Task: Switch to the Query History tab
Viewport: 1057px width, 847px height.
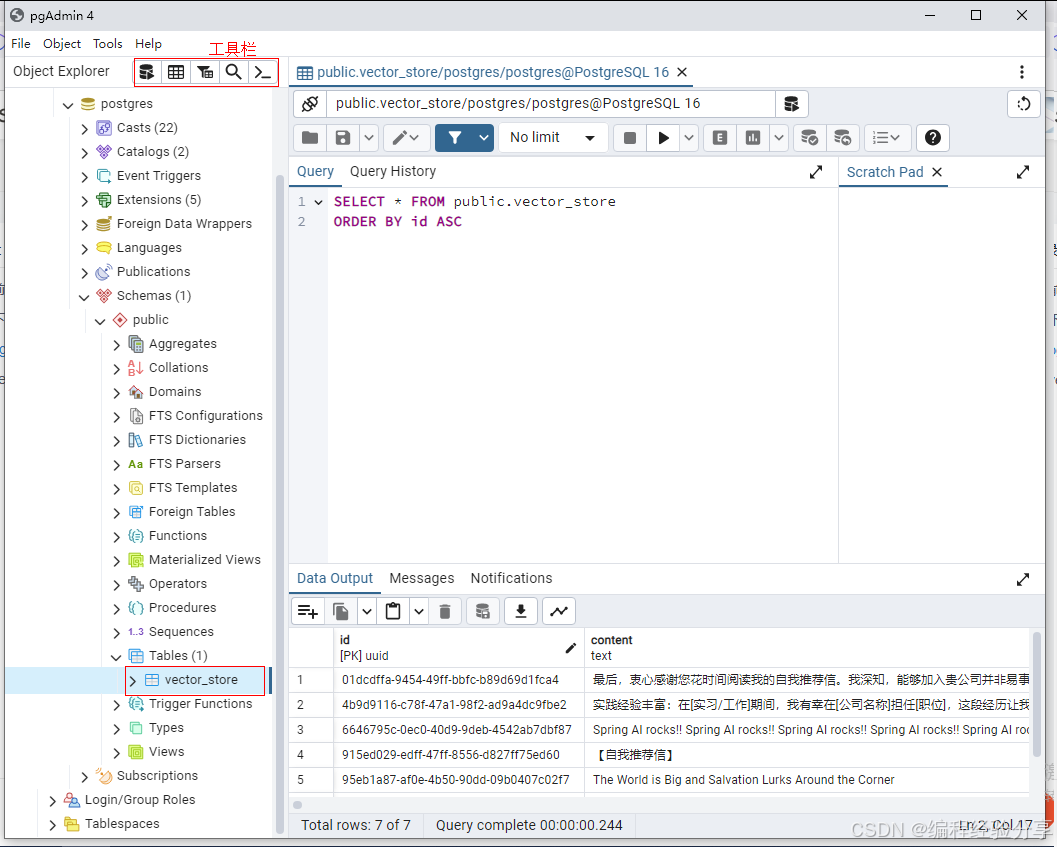Action: (x=392, y=172)
